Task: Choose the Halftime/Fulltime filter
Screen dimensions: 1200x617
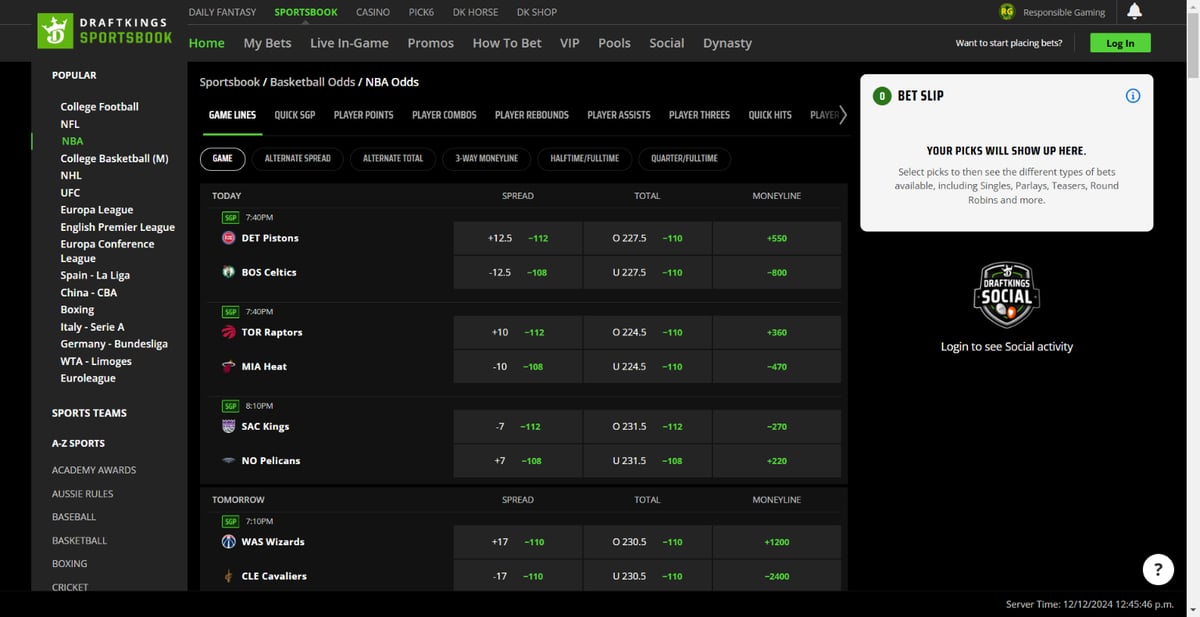Action: [x=585, y=158]
